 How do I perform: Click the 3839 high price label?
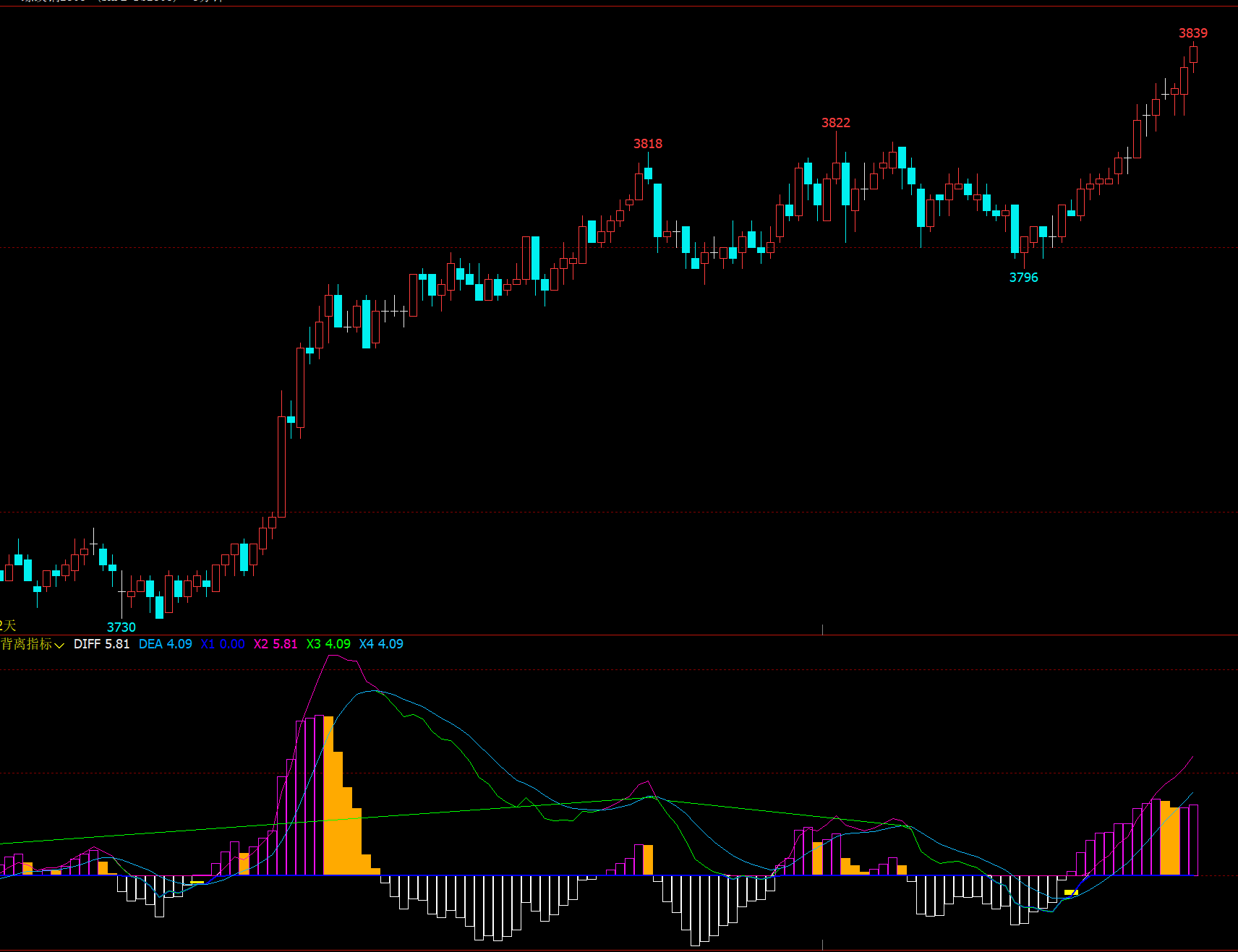click(1193, 33)
